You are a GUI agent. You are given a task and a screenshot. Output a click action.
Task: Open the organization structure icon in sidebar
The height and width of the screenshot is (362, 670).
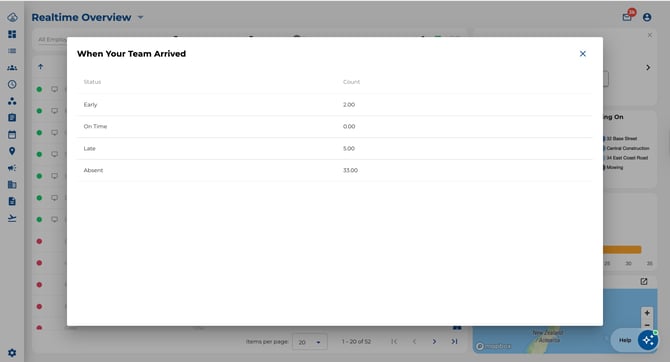pyautogui.click(x=12, y=101)
